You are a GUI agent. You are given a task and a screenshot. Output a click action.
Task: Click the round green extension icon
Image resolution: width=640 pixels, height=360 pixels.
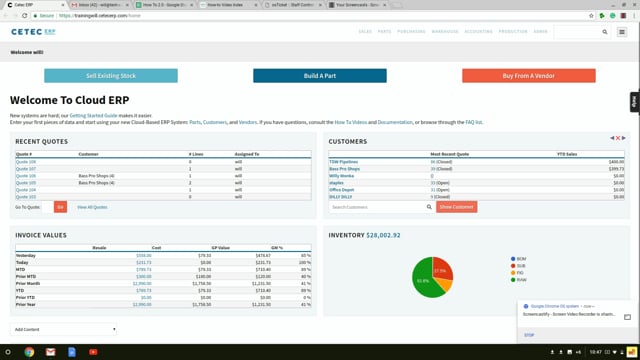613,16
